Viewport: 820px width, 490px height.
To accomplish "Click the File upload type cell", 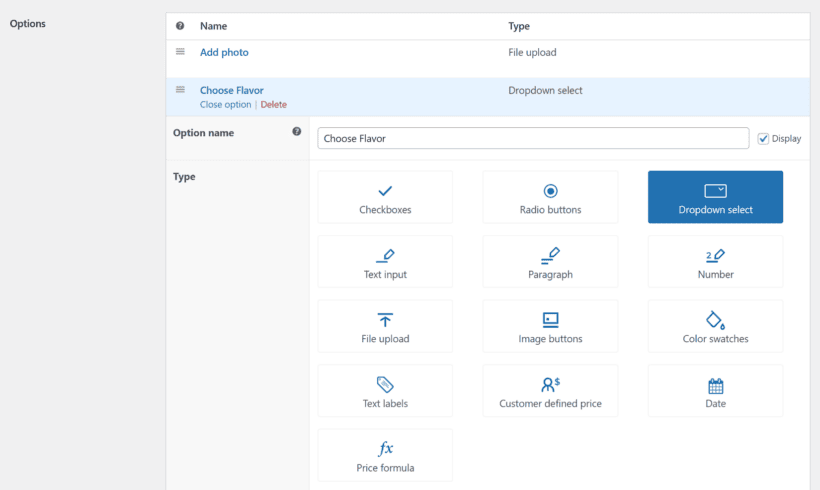I will pyautogui.click(x=532, y=52).
